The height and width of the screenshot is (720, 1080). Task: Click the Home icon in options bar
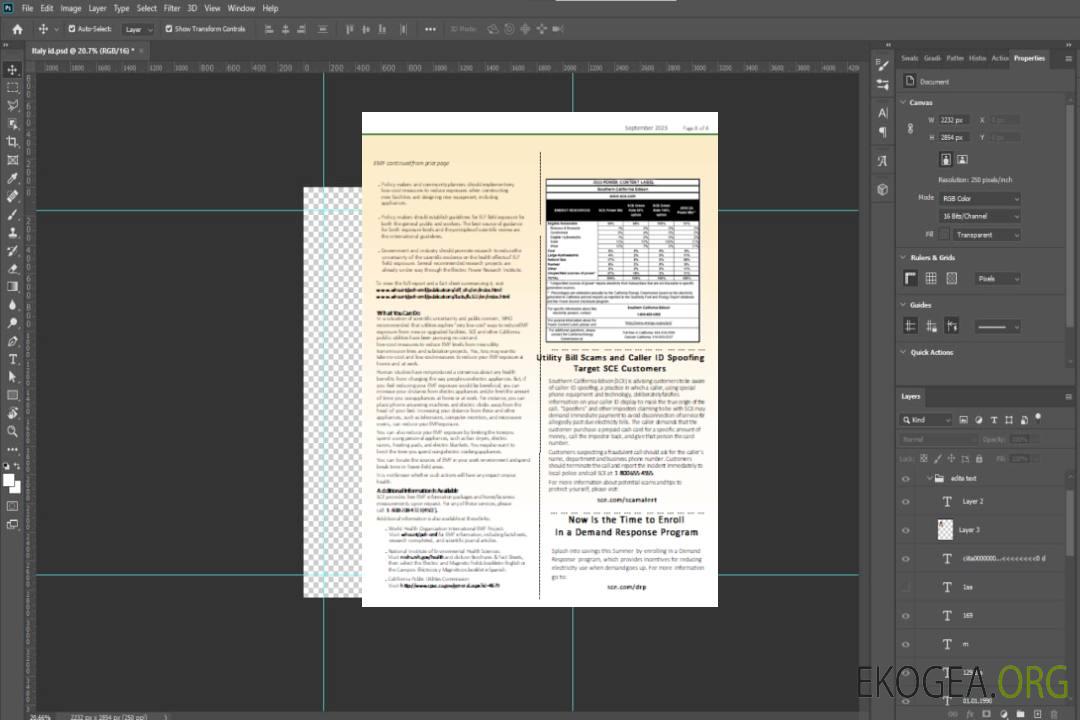[x=17, y=29]
